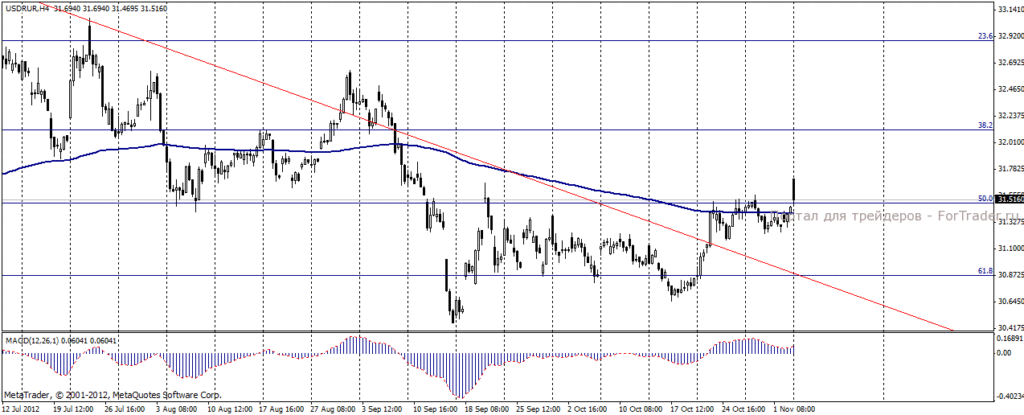Click the 33.1410 price axis value
Screen dimensions: 1024x415
1008,10
